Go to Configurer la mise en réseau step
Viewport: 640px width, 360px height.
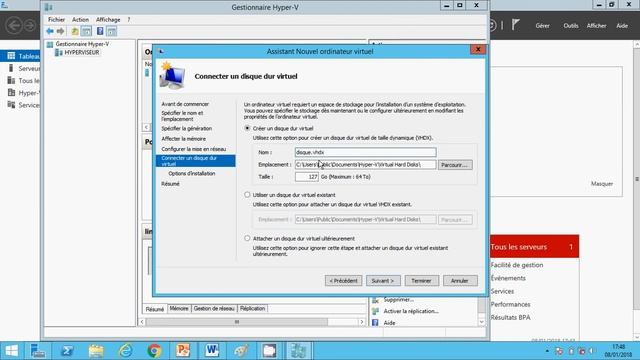coord(193,149)
